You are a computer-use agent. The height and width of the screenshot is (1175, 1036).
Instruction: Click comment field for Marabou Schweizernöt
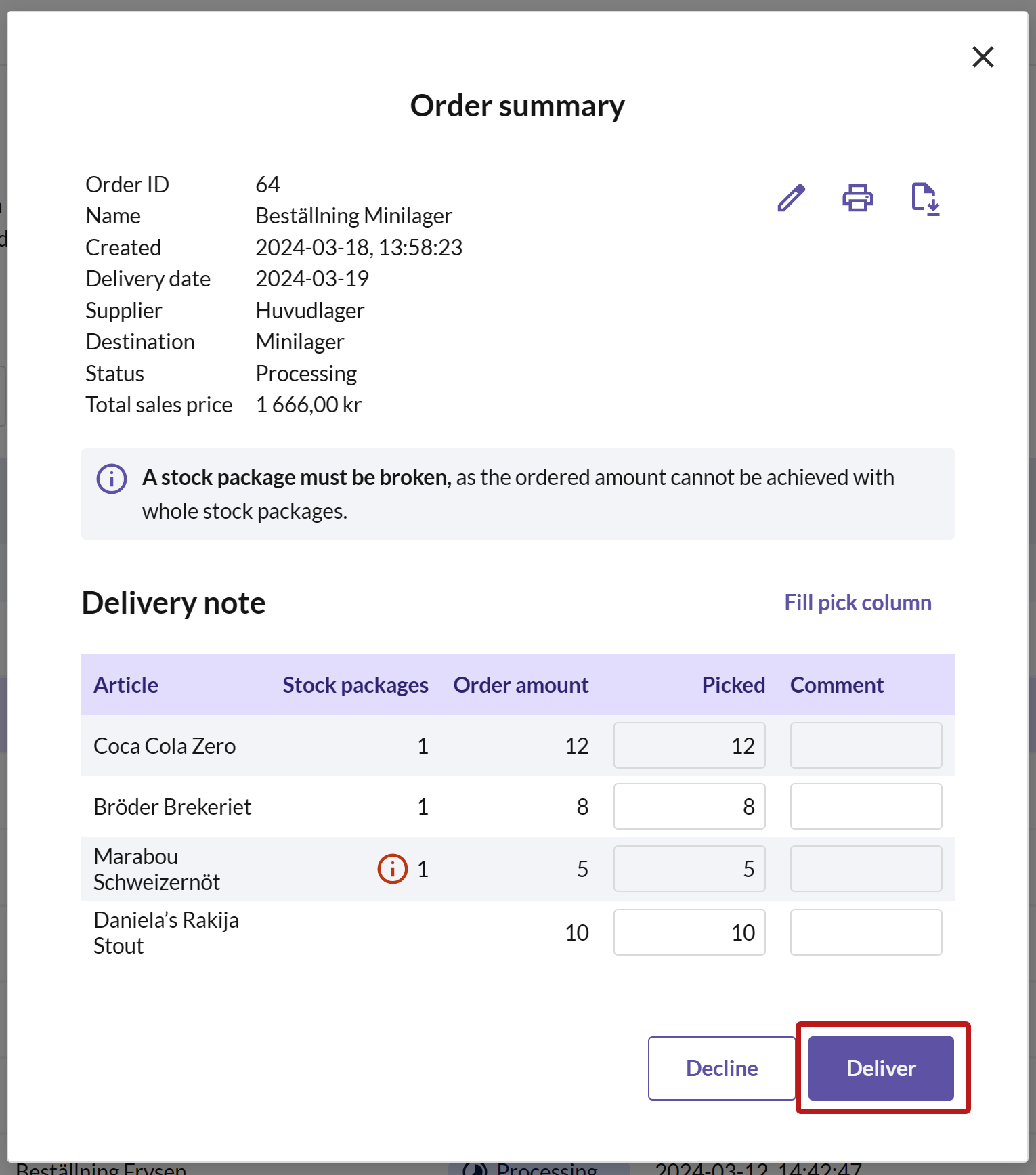865,869
